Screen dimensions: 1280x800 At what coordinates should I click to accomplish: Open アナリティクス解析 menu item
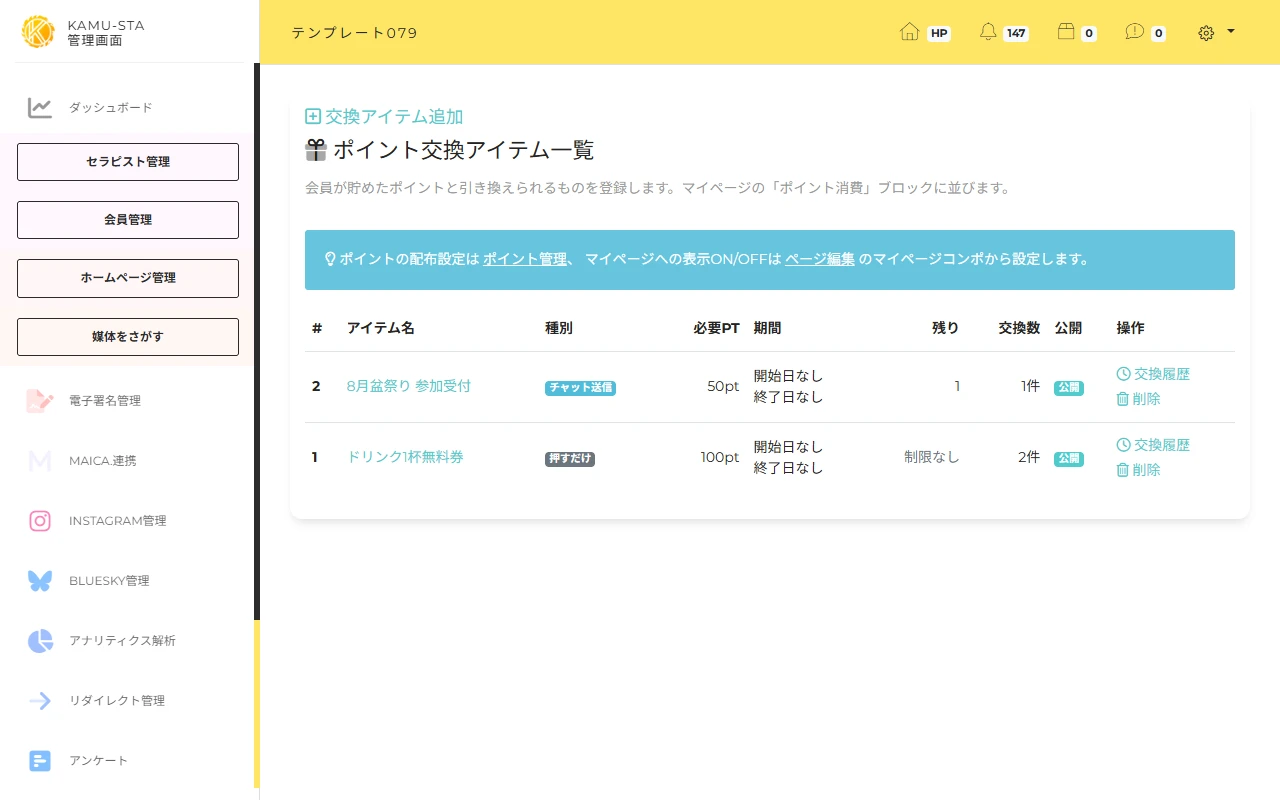point(122,641)
